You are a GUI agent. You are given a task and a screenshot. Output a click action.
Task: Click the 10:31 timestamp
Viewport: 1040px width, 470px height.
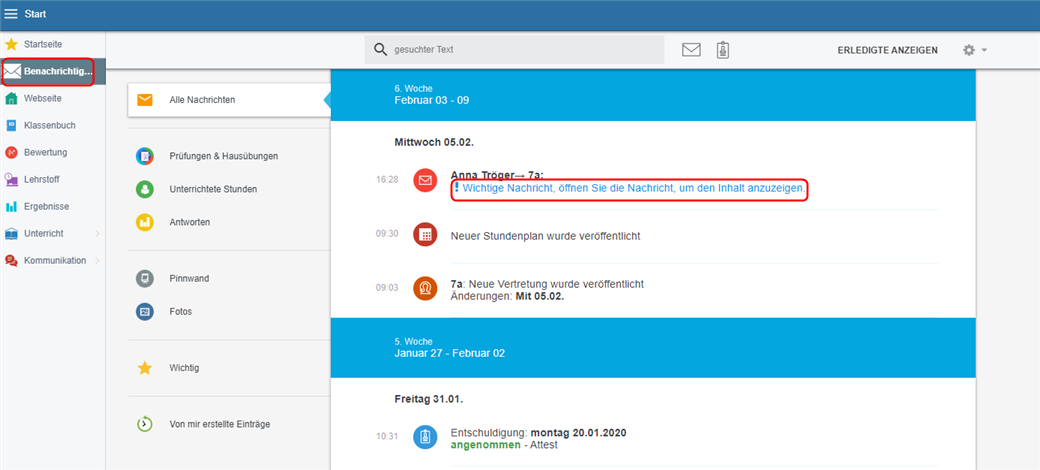(388, 436)
